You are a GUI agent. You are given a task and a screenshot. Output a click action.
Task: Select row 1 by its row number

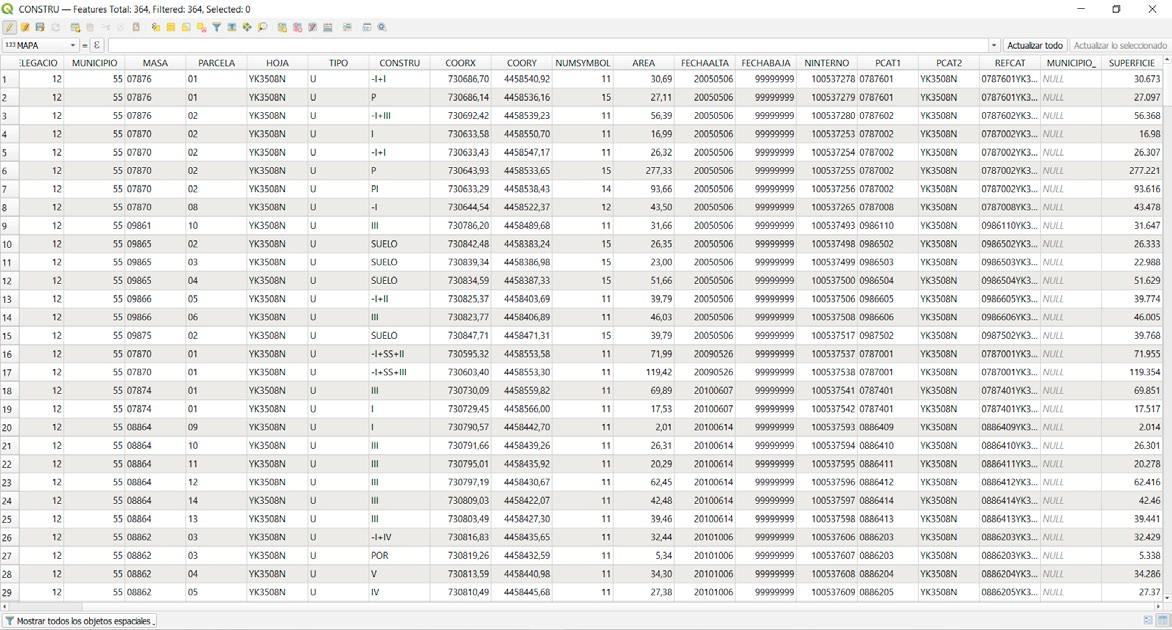point(9,79)
